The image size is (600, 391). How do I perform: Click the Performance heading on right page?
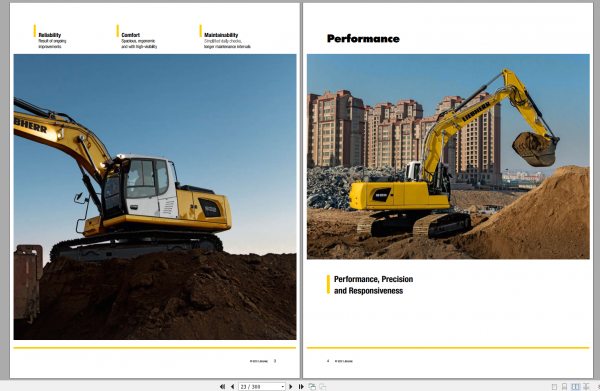pos(363,39)
